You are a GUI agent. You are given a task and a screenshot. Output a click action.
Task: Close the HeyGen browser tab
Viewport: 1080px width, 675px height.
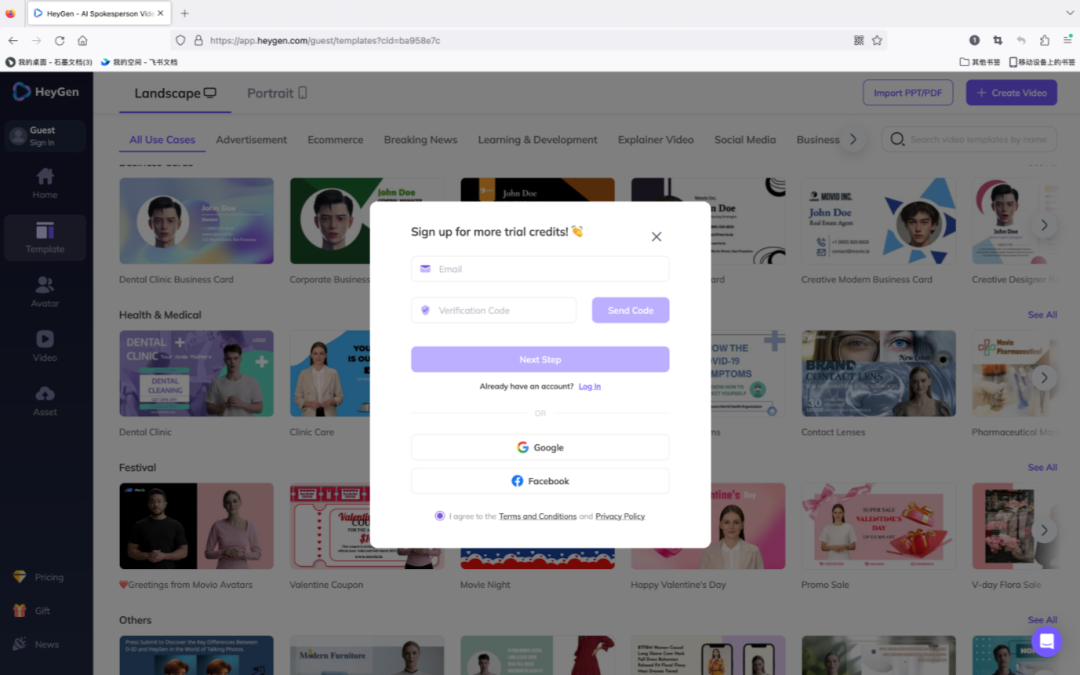click(x=160, y=13)
